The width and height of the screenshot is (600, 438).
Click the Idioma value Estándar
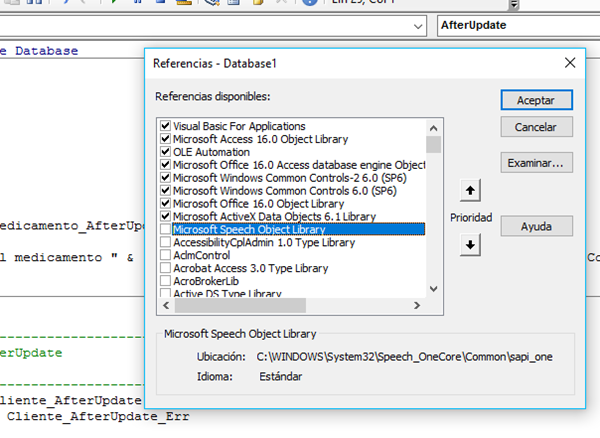280,376
